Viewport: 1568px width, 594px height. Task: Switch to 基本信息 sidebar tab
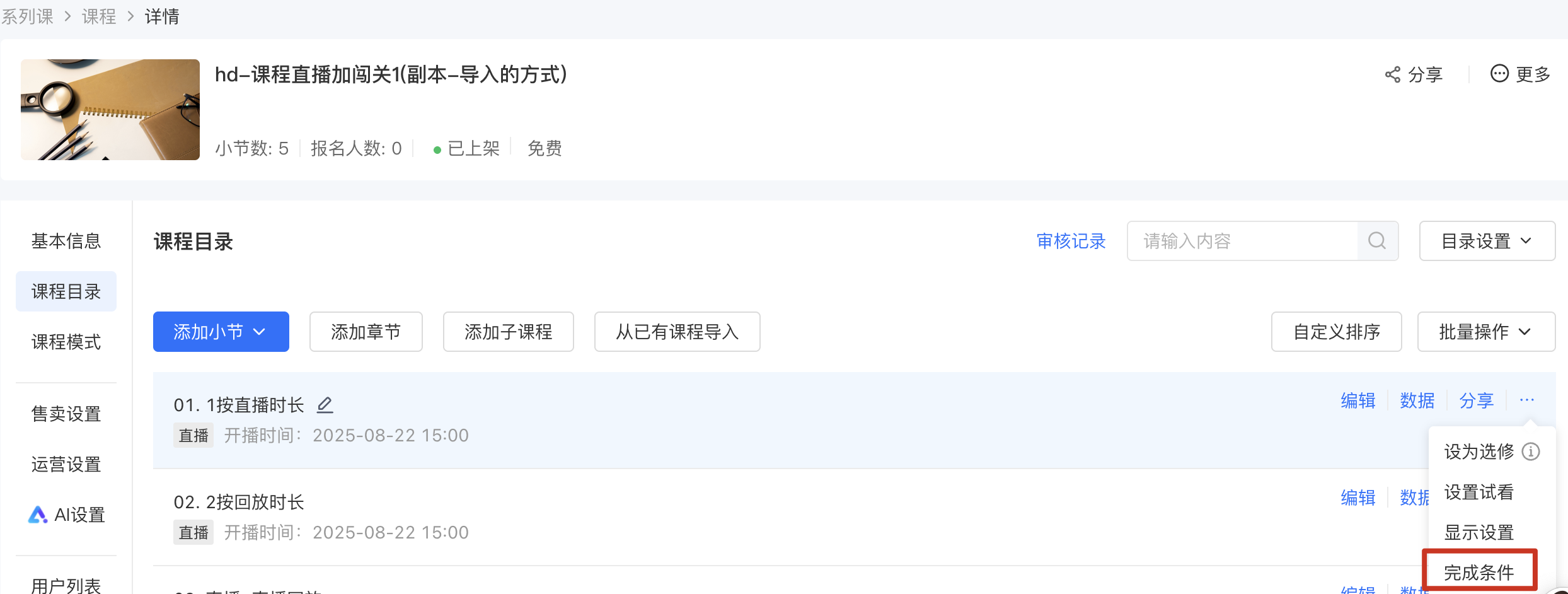(66, 241)
